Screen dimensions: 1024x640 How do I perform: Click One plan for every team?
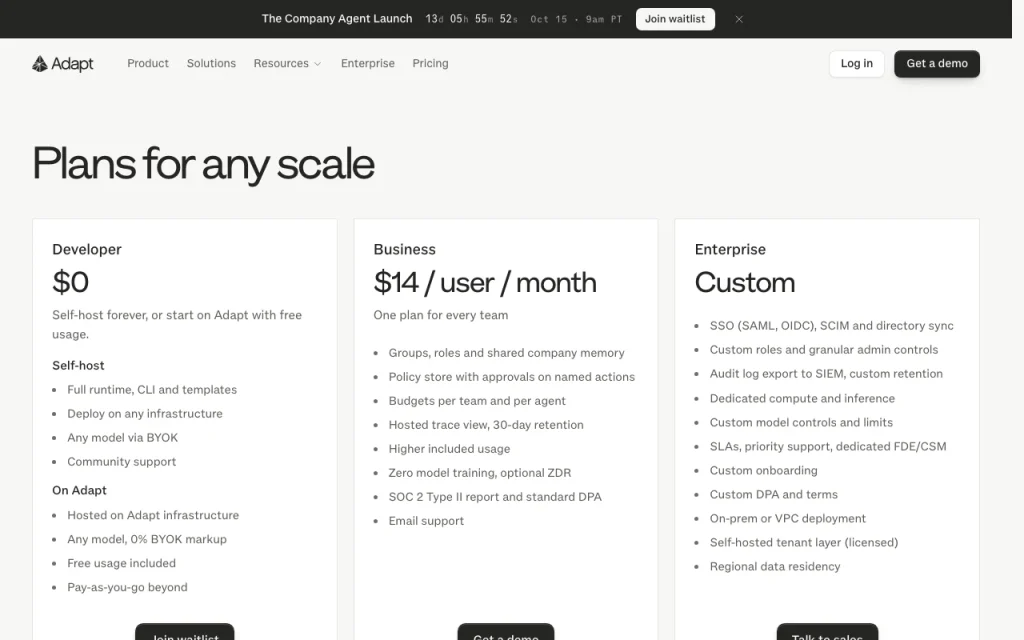pyautogui.click(x=441, y=315)
